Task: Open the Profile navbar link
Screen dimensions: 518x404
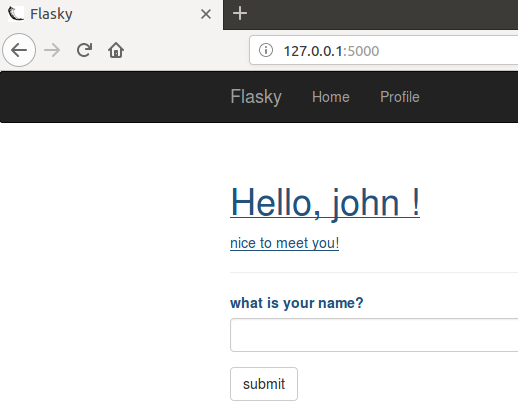Action: point(400,97)
